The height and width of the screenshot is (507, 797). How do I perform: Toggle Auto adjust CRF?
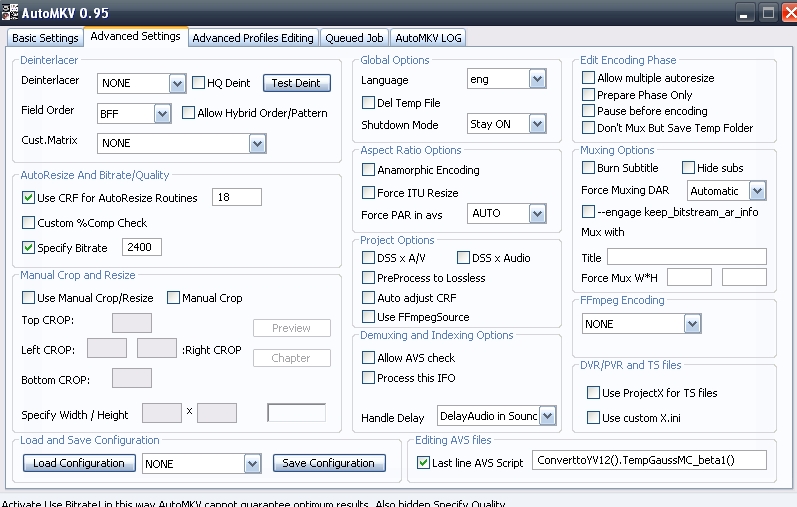tap(368, 297)
